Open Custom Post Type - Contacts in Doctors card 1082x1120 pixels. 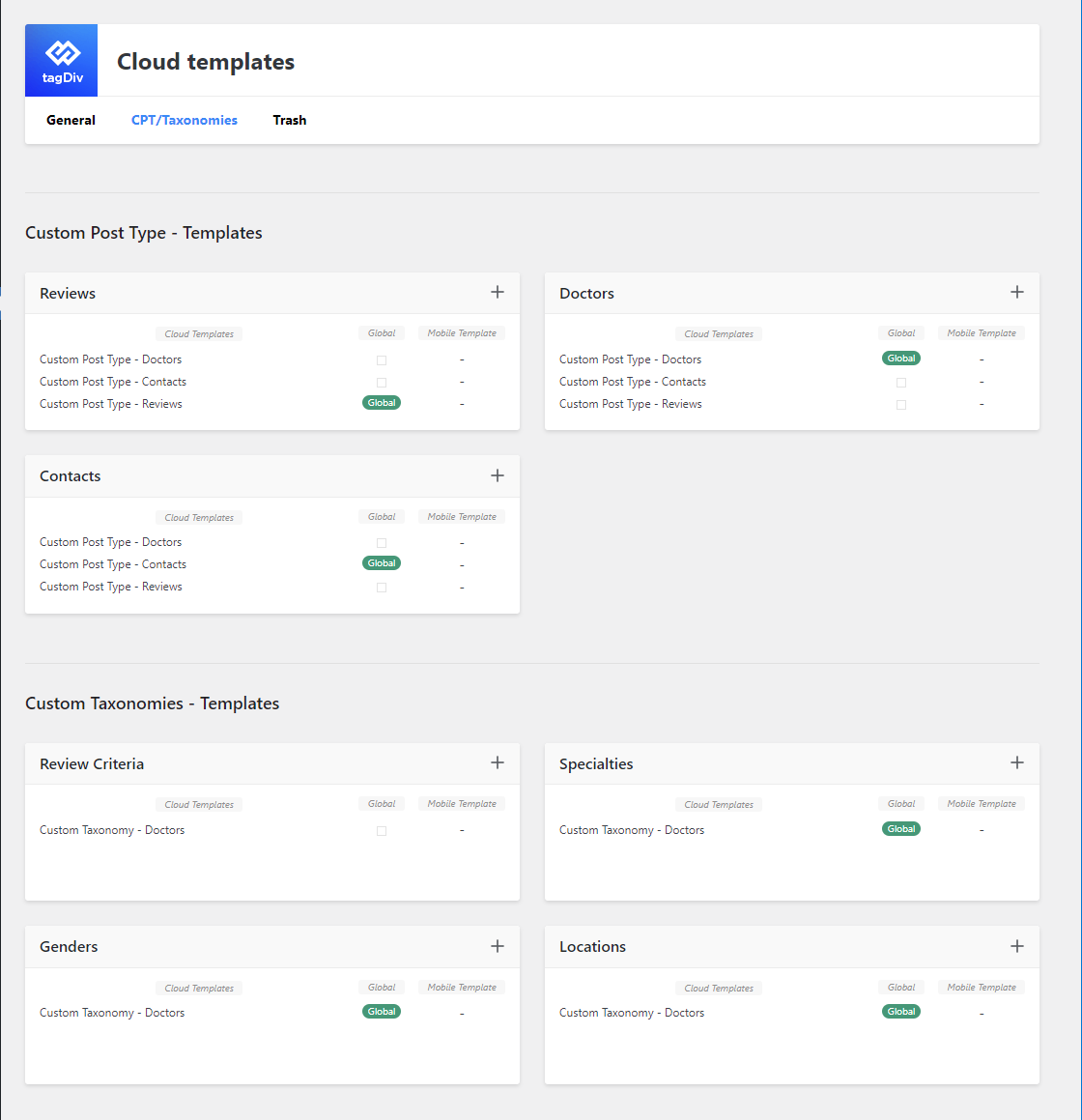(x=633, y=382)
